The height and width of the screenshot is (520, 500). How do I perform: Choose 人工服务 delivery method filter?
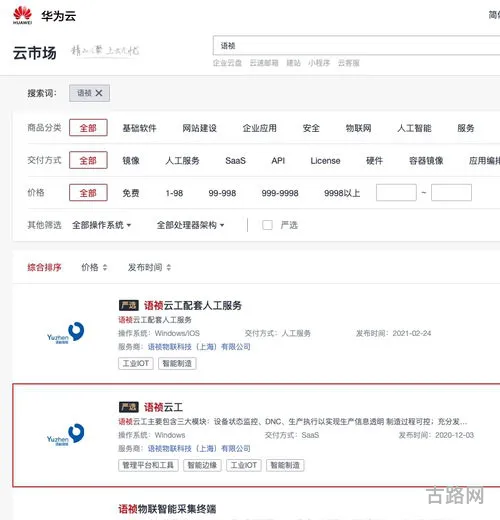pos(182,161)
